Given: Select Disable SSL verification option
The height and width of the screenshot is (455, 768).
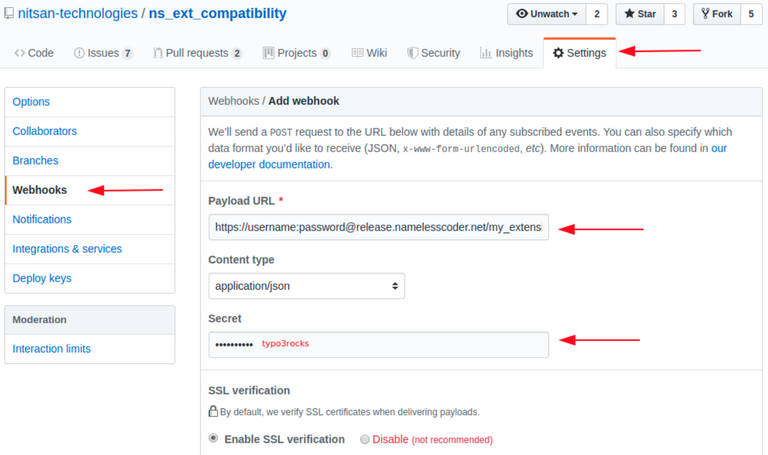Looking at the screenshot, I should click(x=364, y=439).
